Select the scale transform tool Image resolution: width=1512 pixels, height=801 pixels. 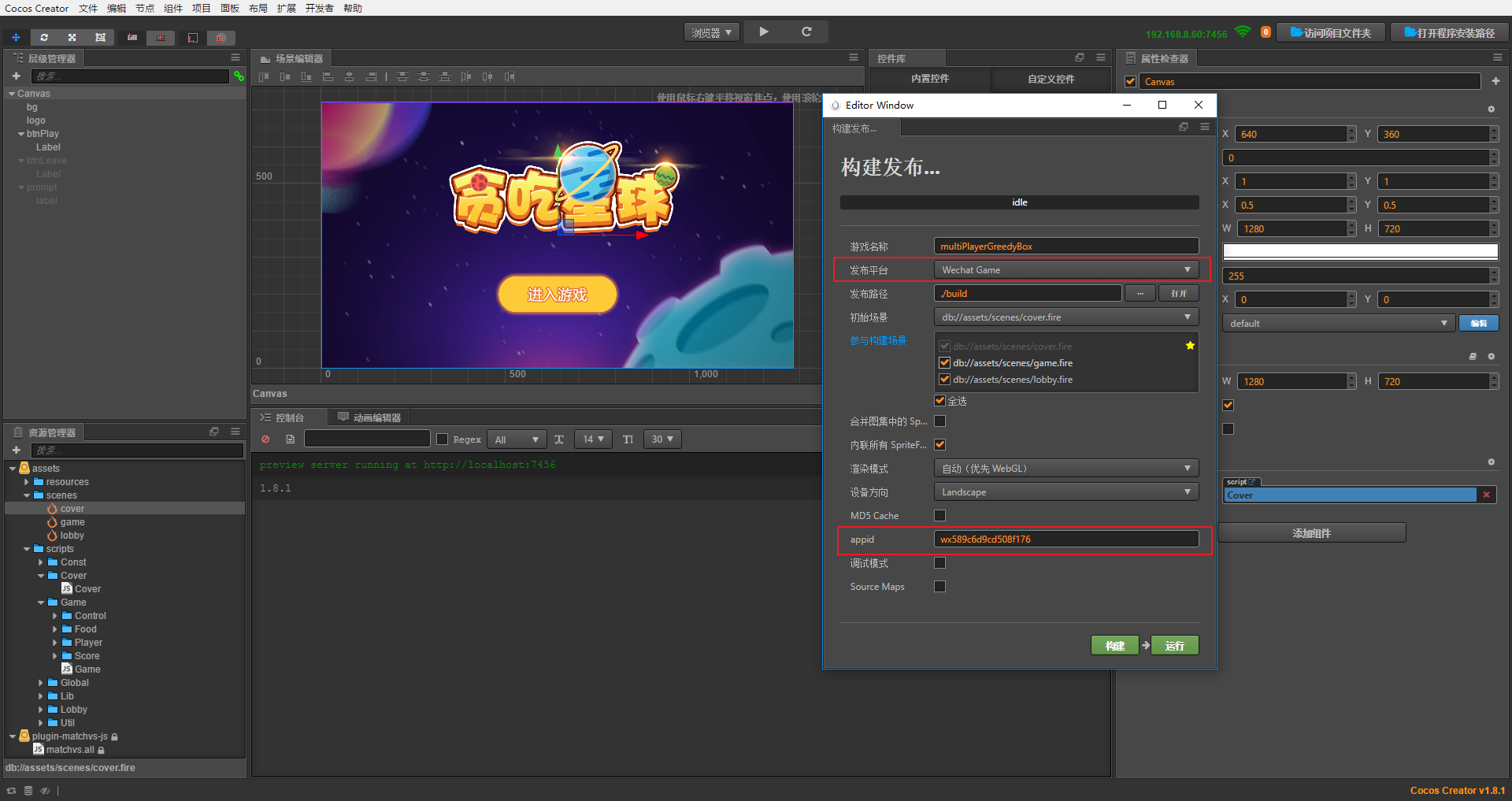(72, 37)
